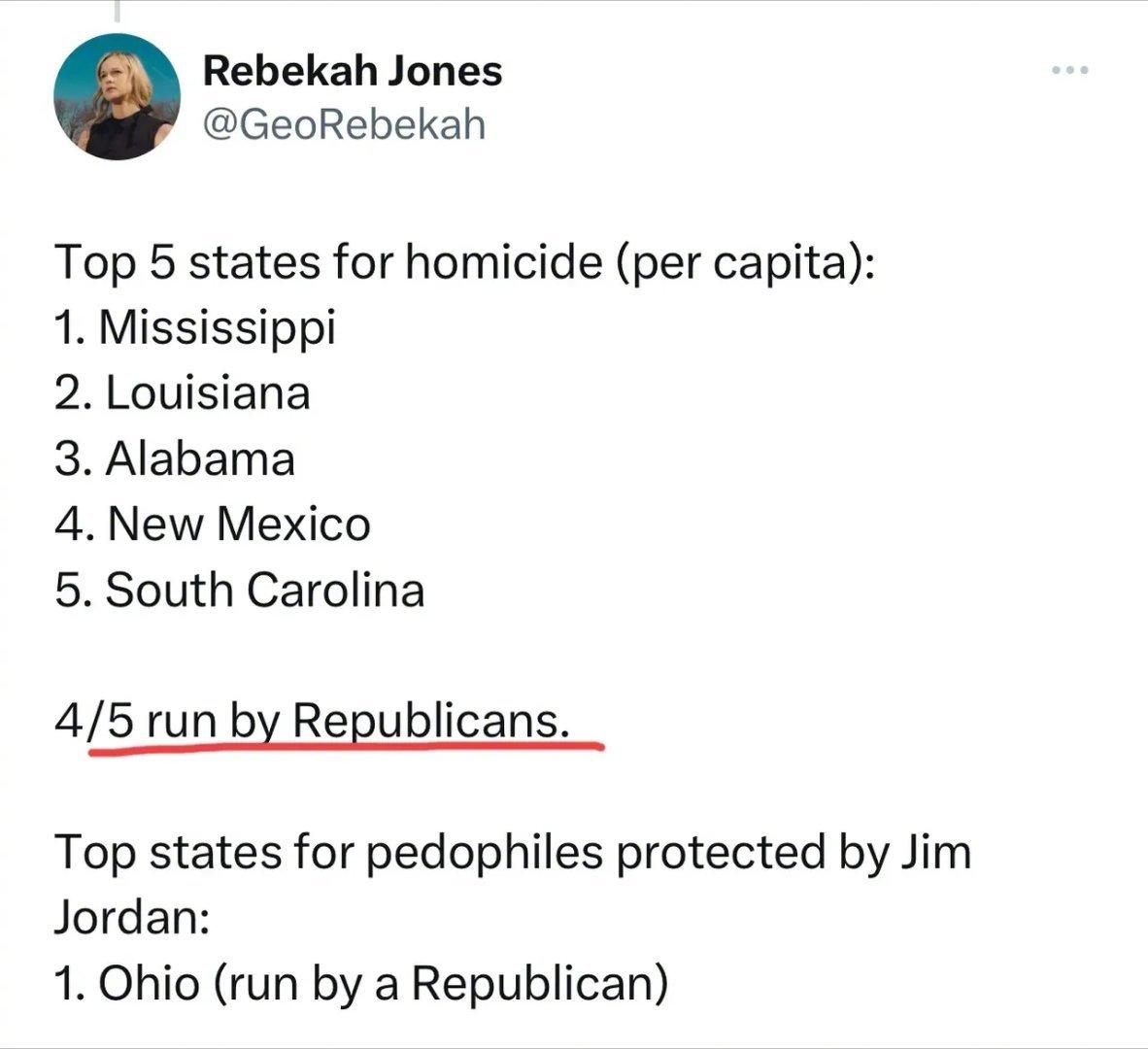Open the @GeoRebekah handle link

[x=344, y=123]
